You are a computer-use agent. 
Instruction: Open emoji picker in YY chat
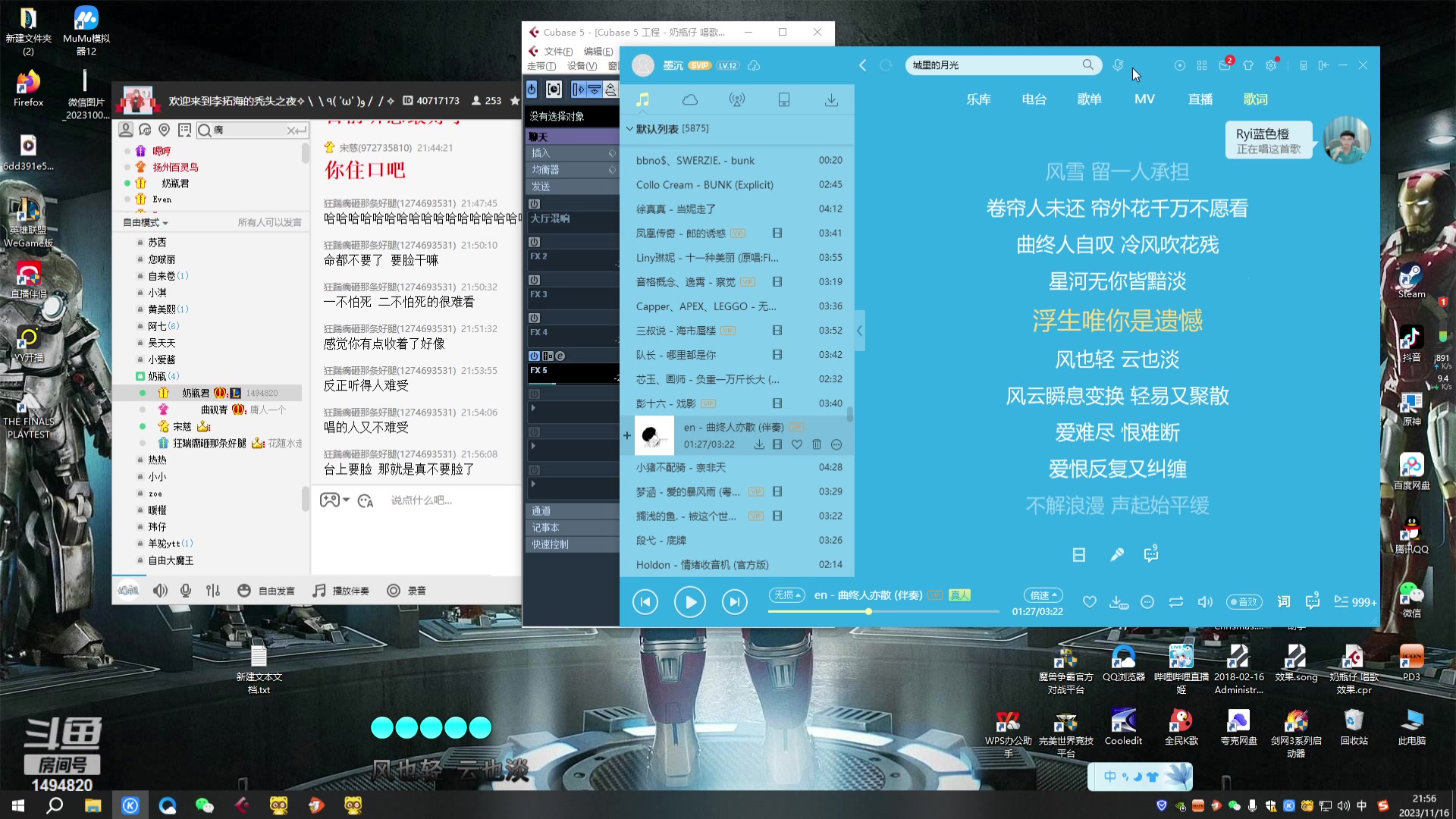(366, 500)
